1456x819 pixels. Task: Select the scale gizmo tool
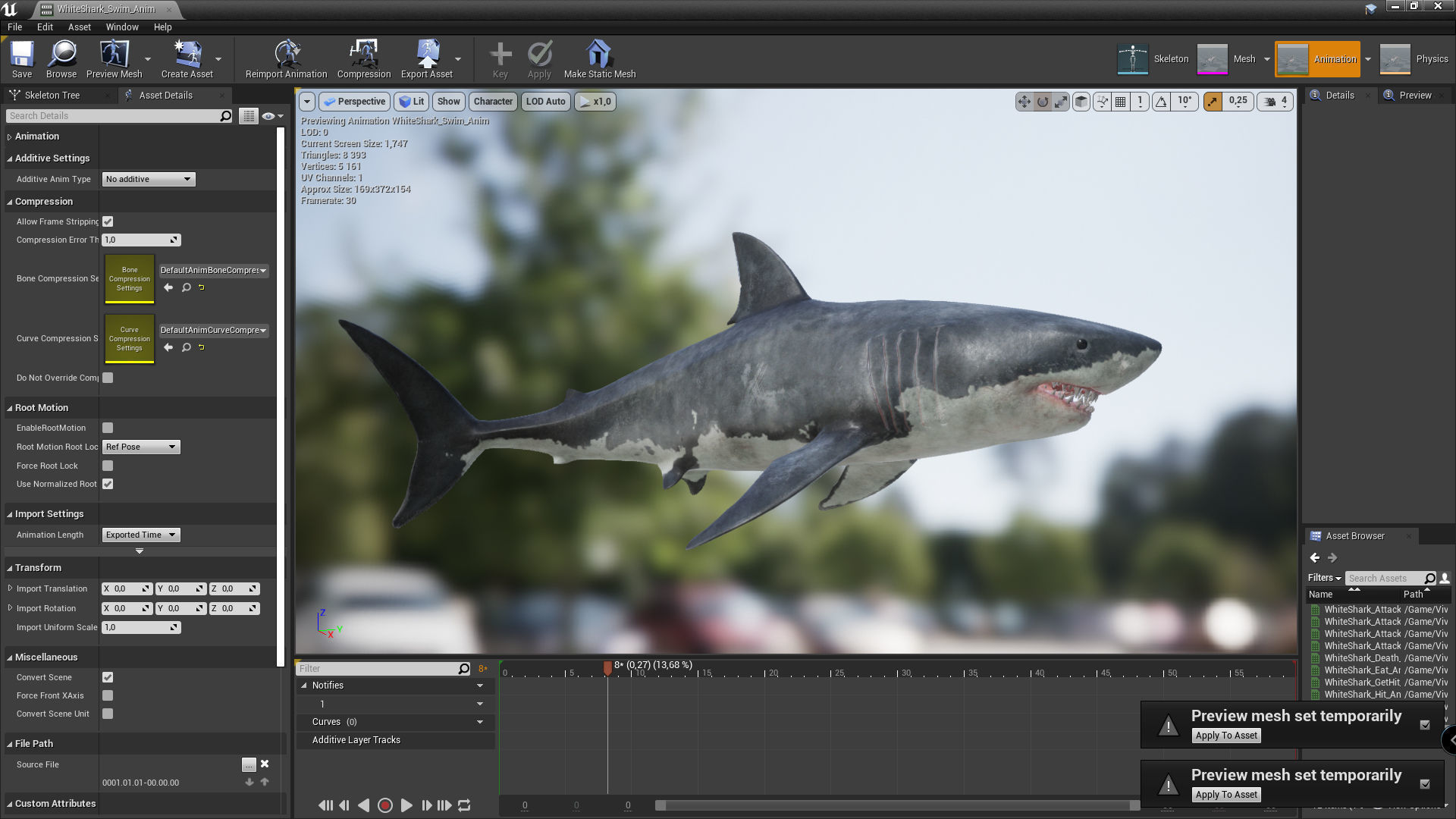tap(1061, 102)
